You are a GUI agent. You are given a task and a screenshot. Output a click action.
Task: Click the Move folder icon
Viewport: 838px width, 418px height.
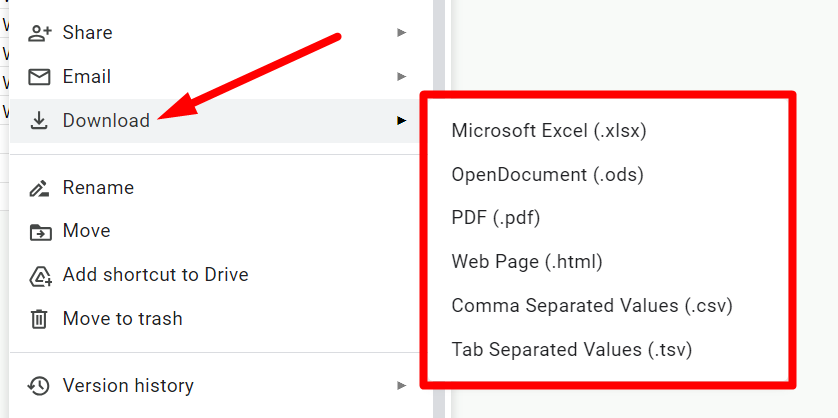tap(39, 232)
